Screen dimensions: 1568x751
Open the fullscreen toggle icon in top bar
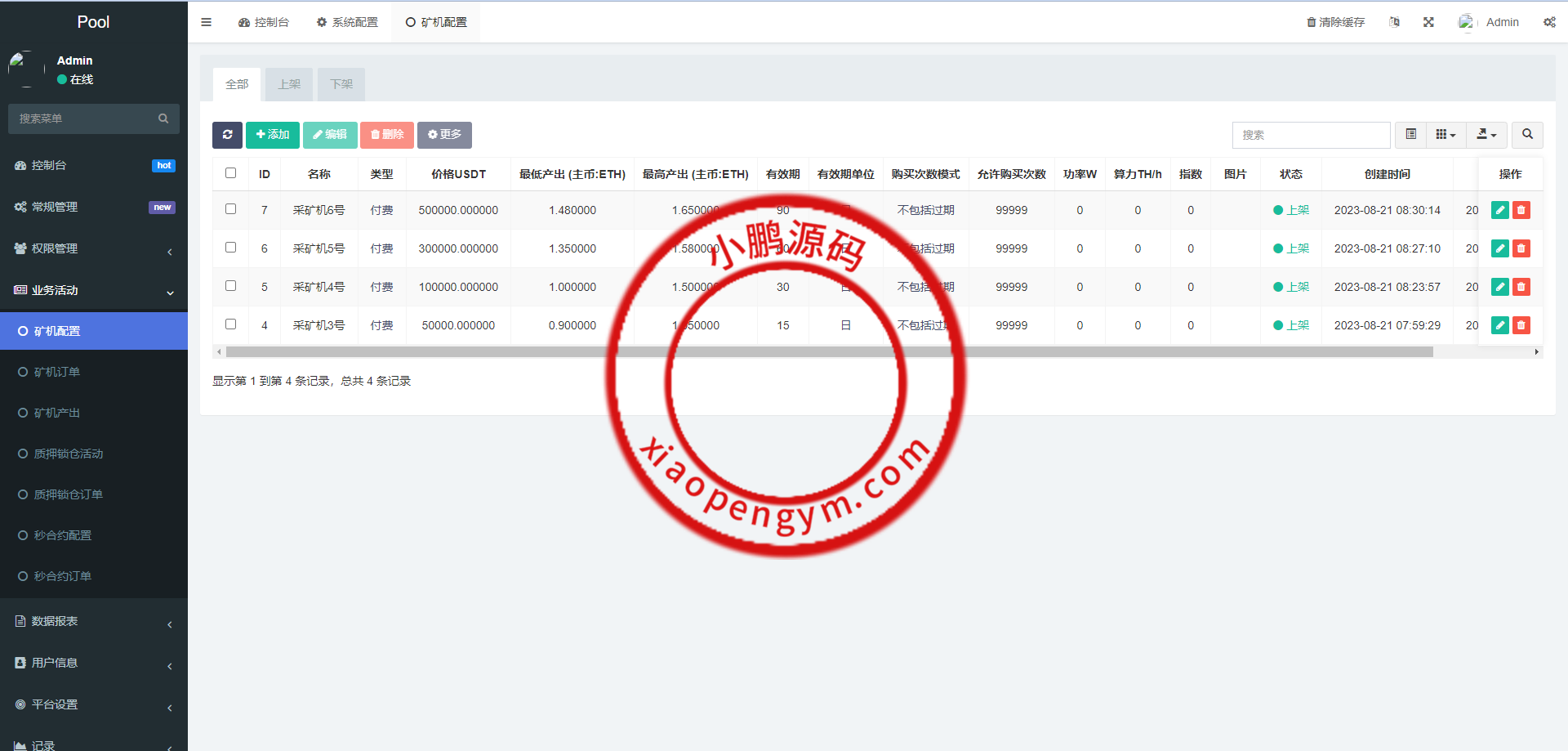(1428, 22)
